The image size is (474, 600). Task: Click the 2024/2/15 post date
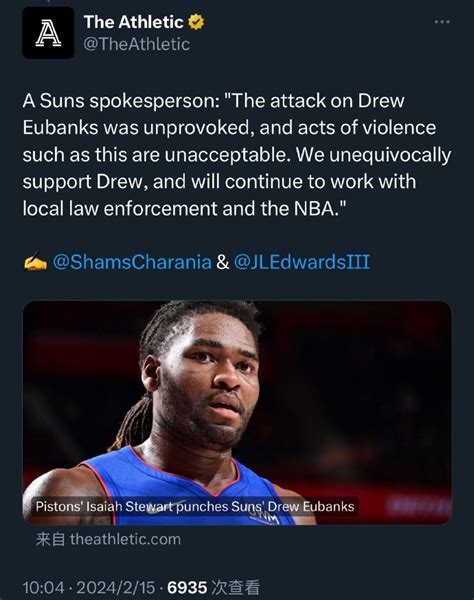point(116,587)
